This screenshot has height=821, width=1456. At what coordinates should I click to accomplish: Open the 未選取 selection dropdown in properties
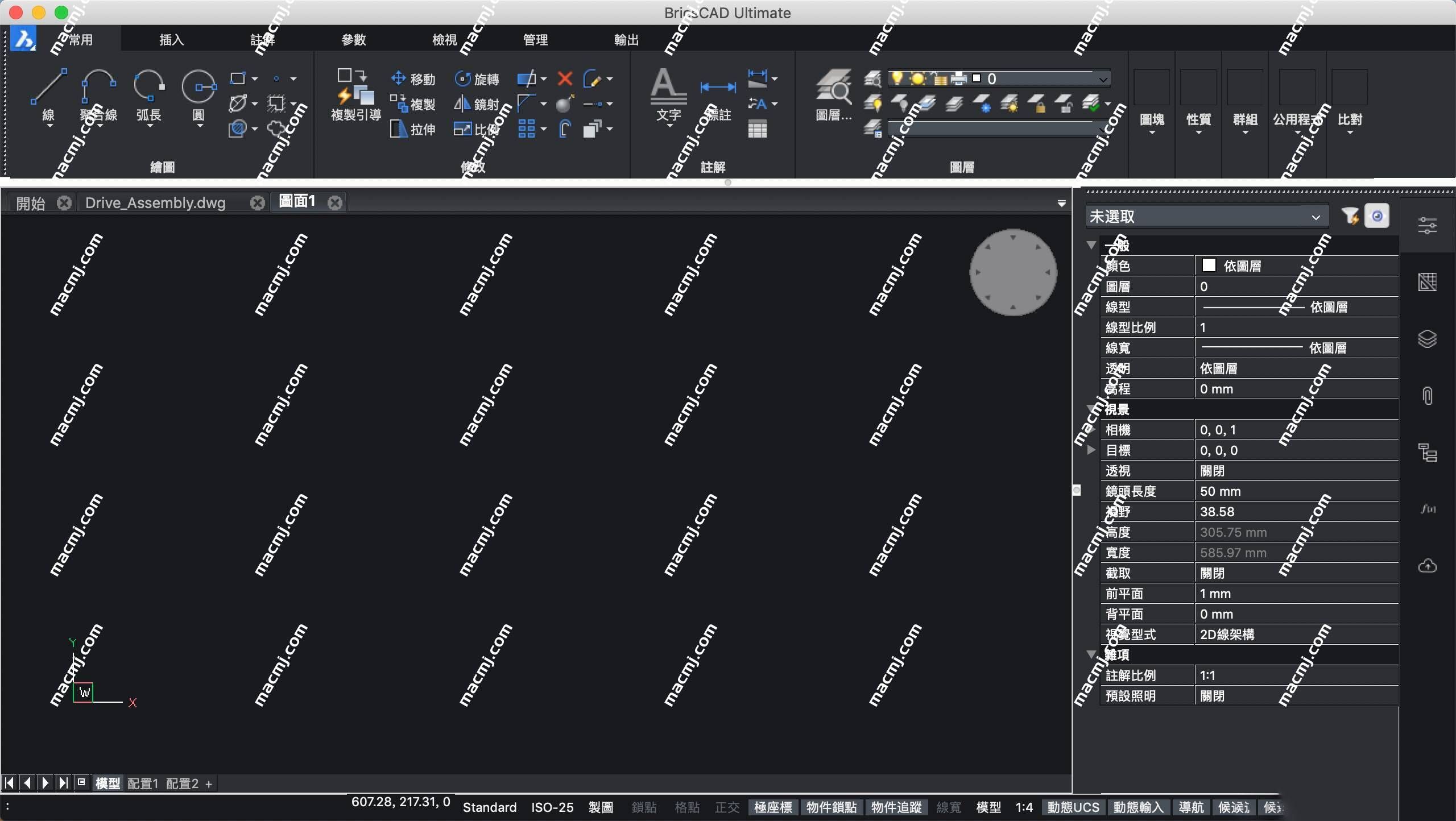click(1207, 217)
